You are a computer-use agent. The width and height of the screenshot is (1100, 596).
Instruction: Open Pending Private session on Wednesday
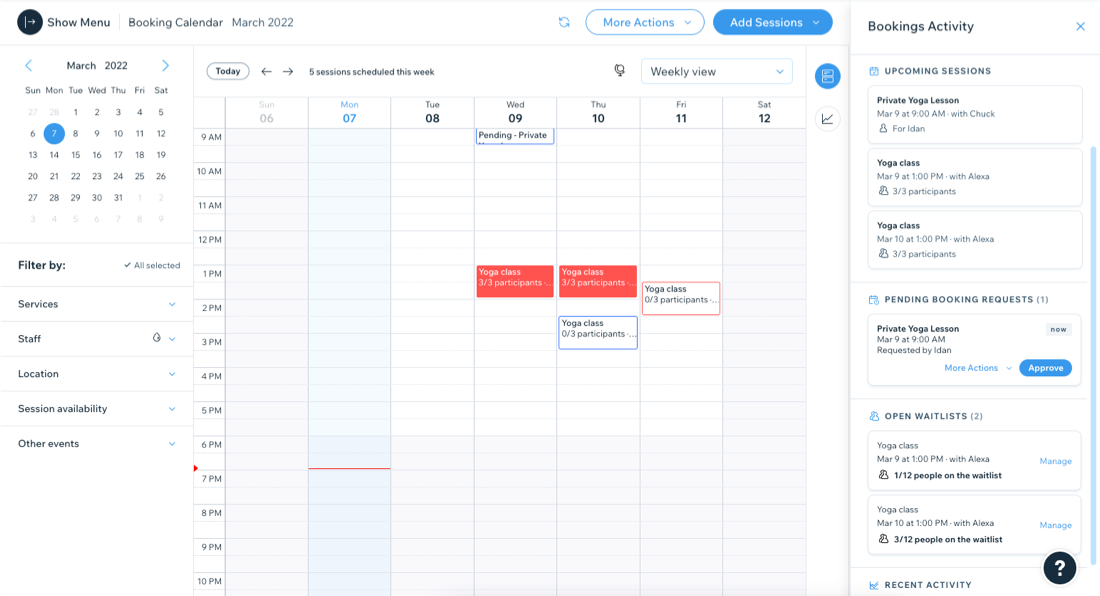click(x=515, y=136)
